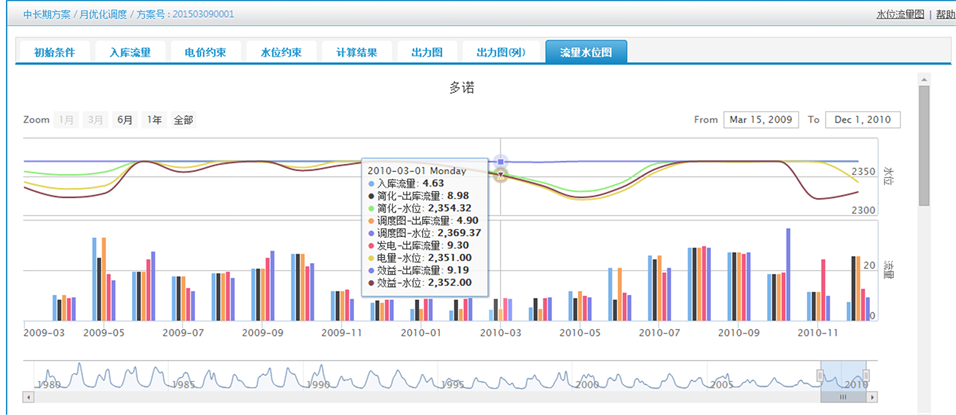Click the left scroll arrow under navigator
956x415 pixels.
(x=28, y=397)
